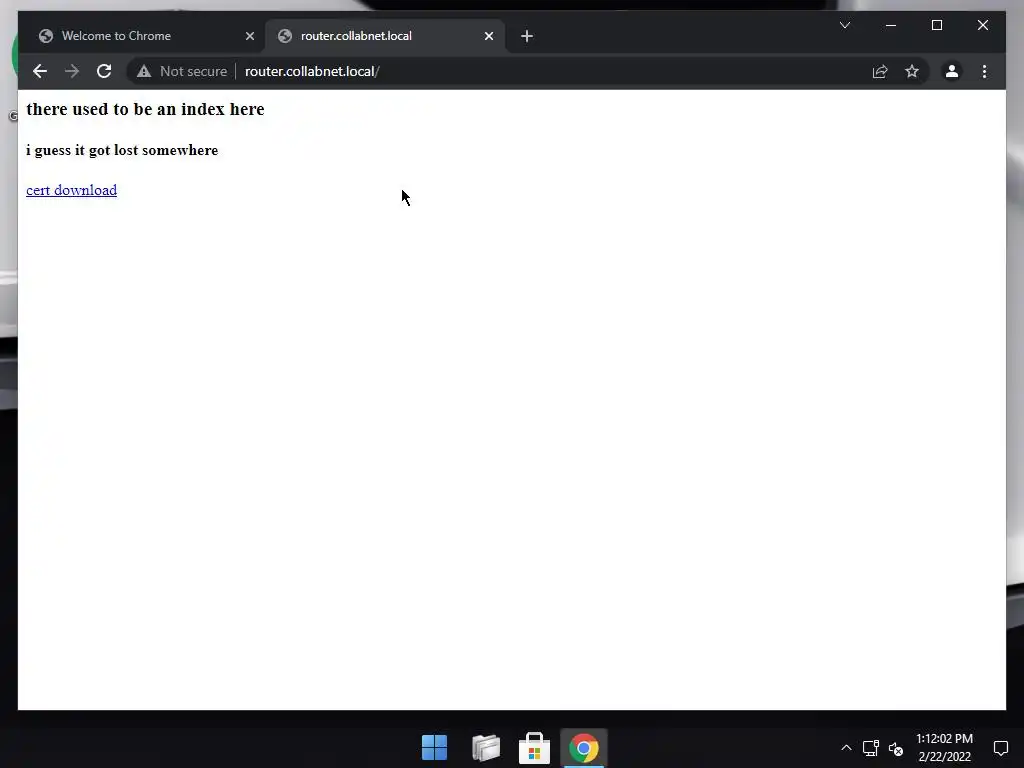Open a new tab with plus button
The image size is (1024, 768).
[x=526, y=36]
